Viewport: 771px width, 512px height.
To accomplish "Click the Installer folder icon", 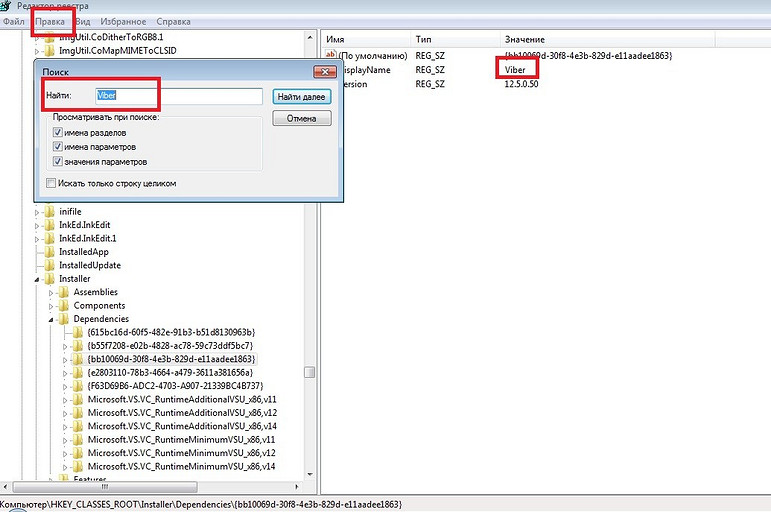I will pyautogui.click(x=50, y=279).
